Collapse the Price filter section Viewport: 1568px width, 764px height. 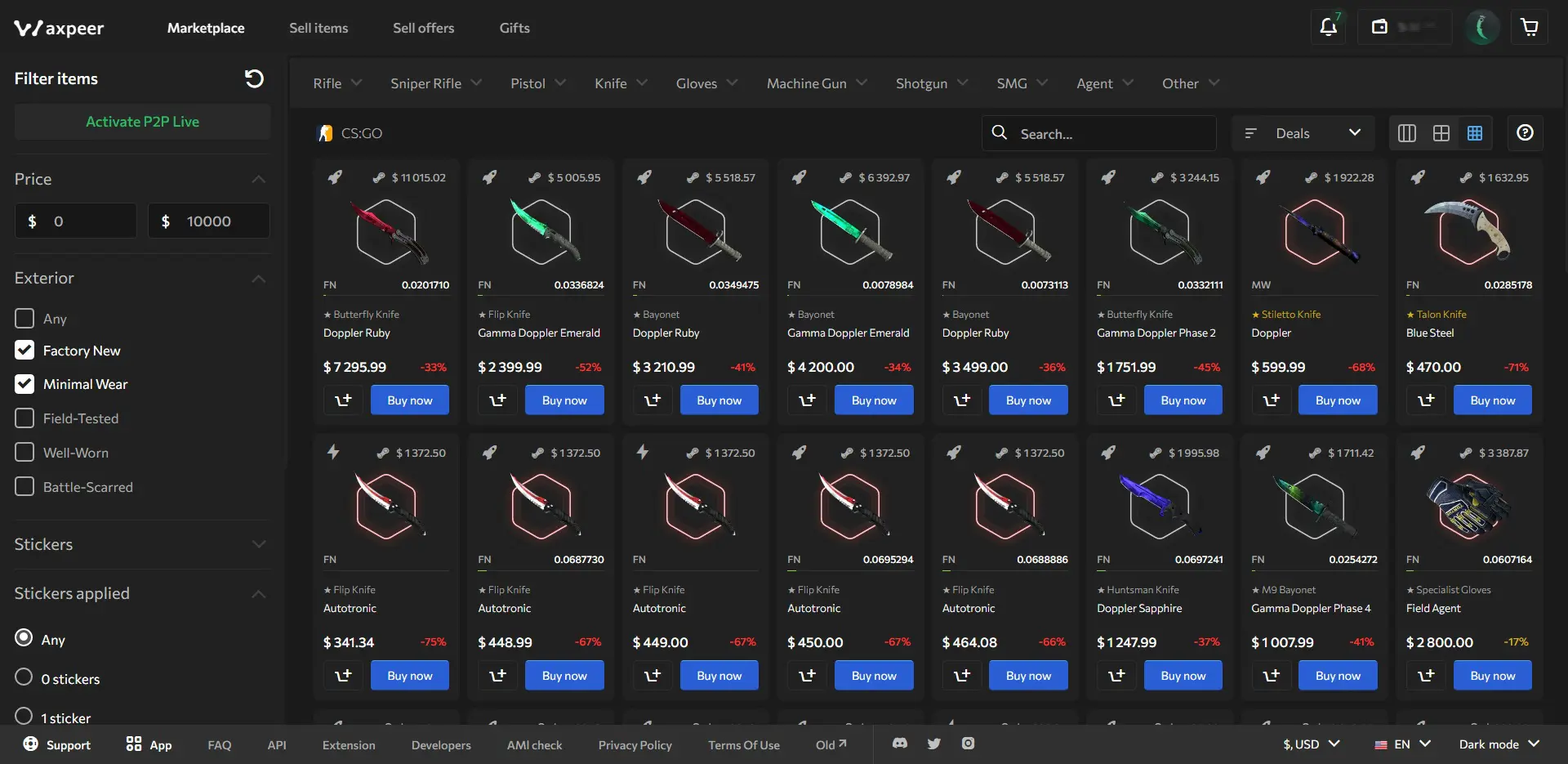tap(258, 179)
